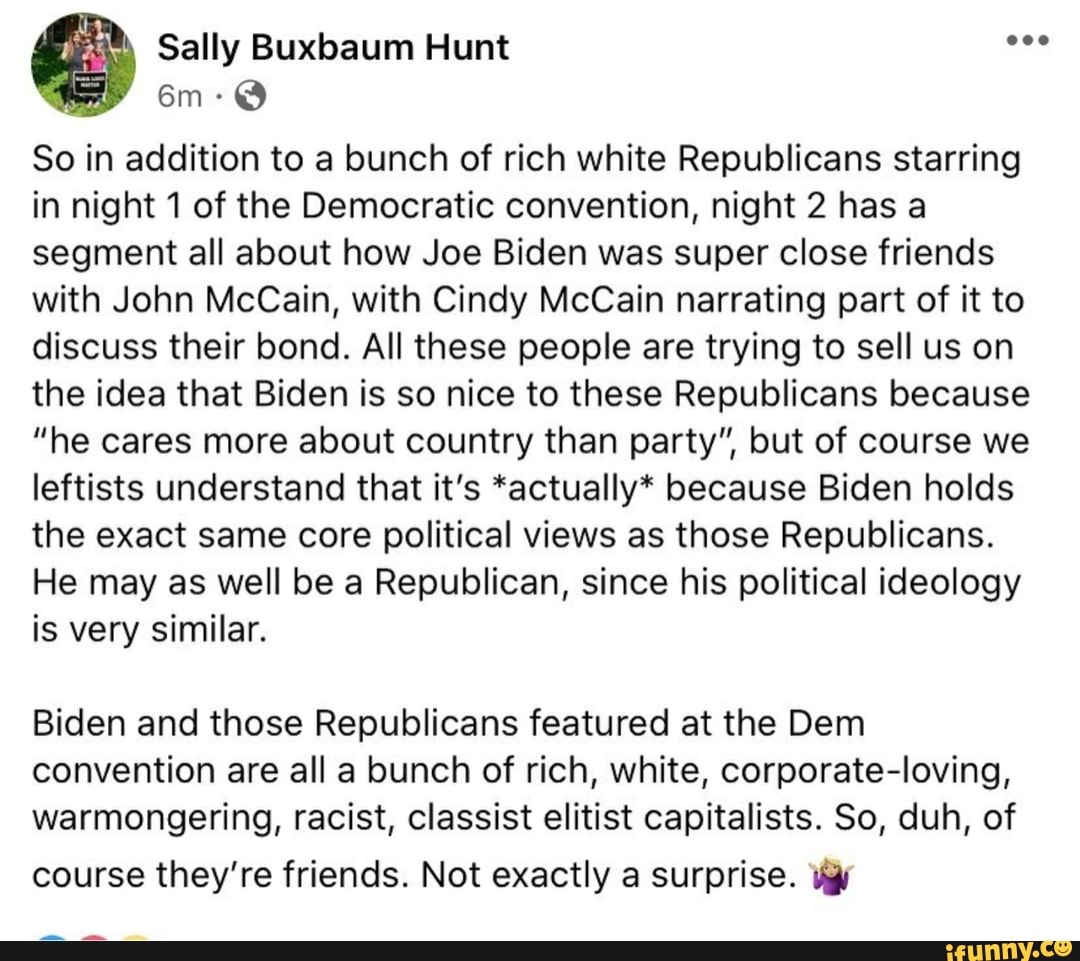Viewport: 1080px width, 961px height.
Task: Click the globe public-audience icon
Action: coord(252,96)
